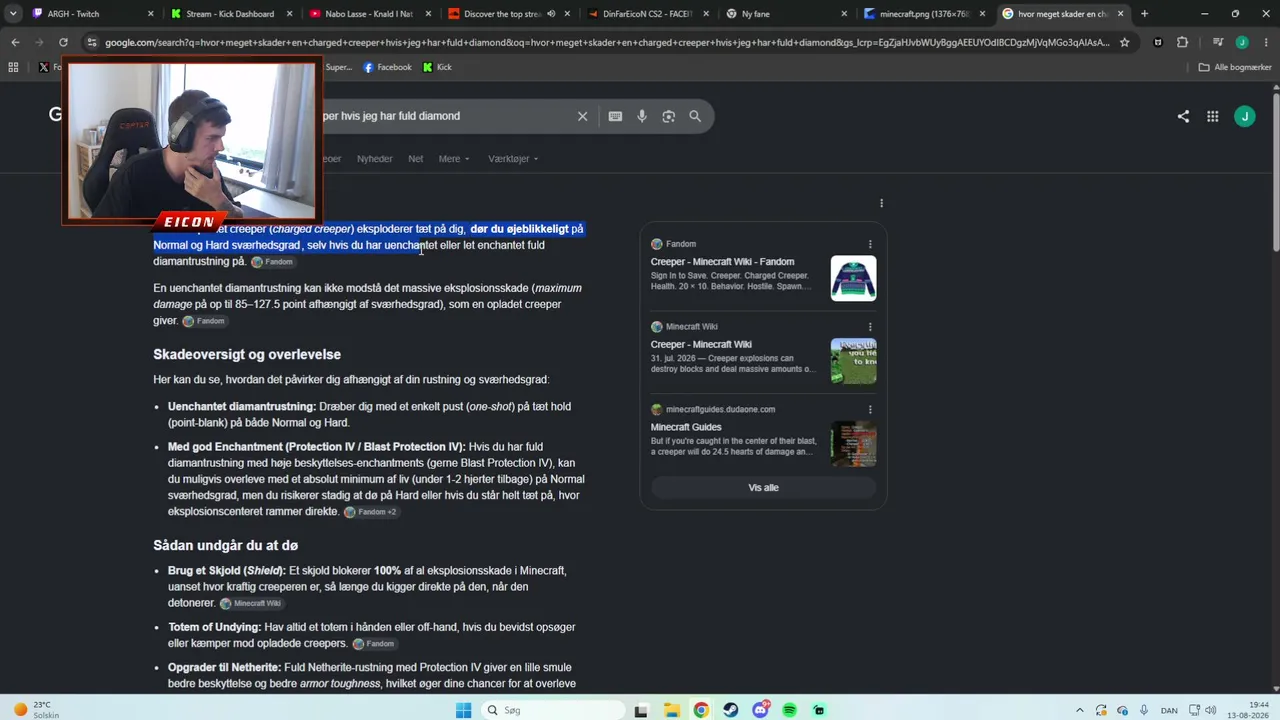Open Minecraft Guides result link
Image resolution: width=1280 pixels, height=720 pixels.
686,427
